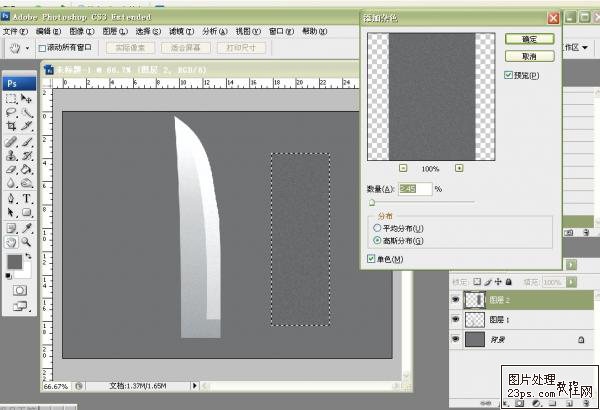The image size is (600, 410).
Task: Select 平均分布 uniform distribution radio
Action: tap(377, 228)
